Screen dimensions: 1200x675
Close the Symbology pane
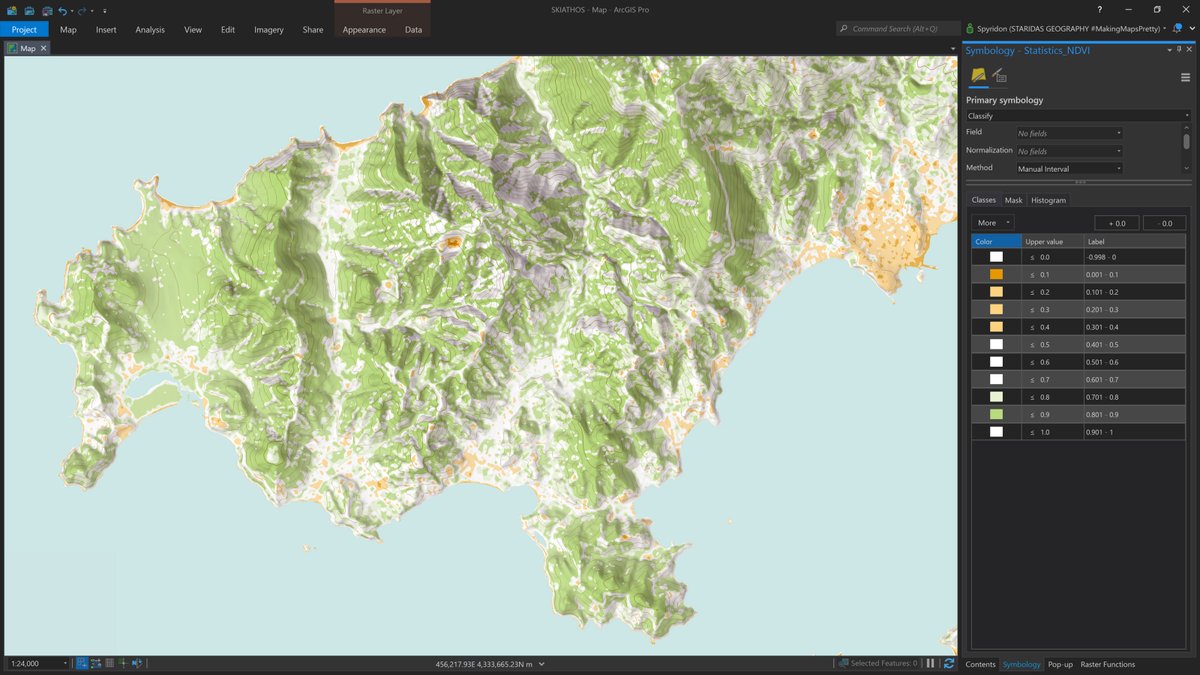(1190, 49)
